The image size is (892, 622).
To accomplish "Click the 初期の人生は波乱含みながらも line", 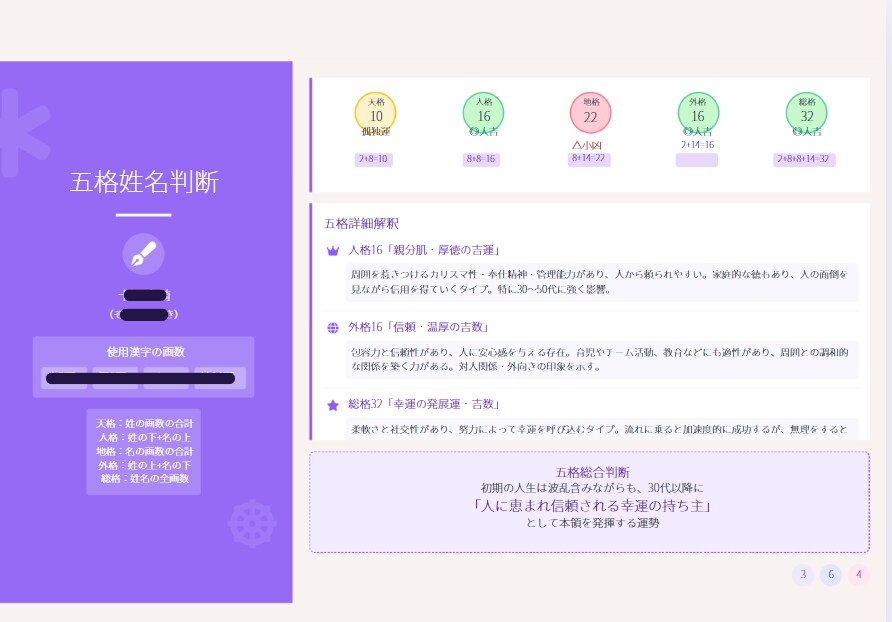I will pyautogui.click(x=592, y=488).
